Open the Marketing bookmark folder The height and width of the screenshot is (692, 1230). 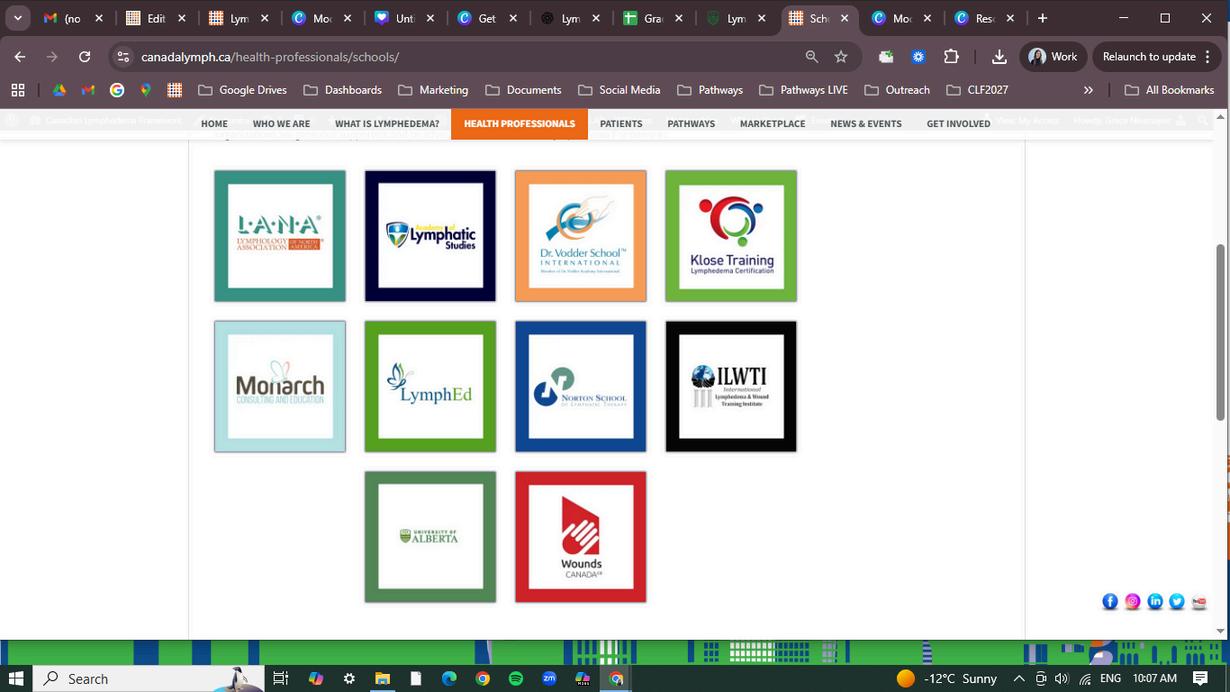433,90
